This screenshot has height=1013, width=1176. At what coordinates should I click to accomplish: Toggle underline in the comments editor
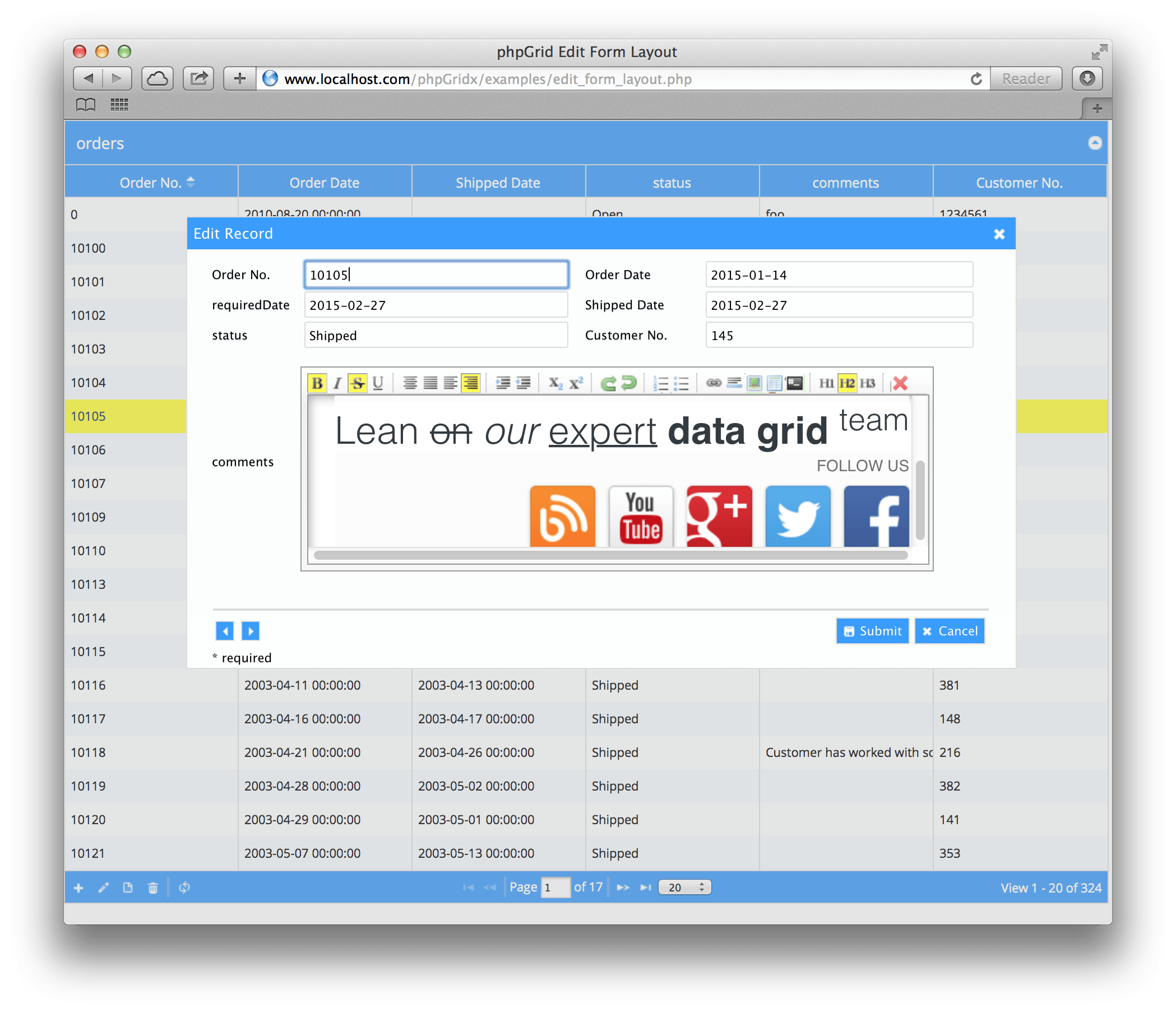[x=377, y=383]
